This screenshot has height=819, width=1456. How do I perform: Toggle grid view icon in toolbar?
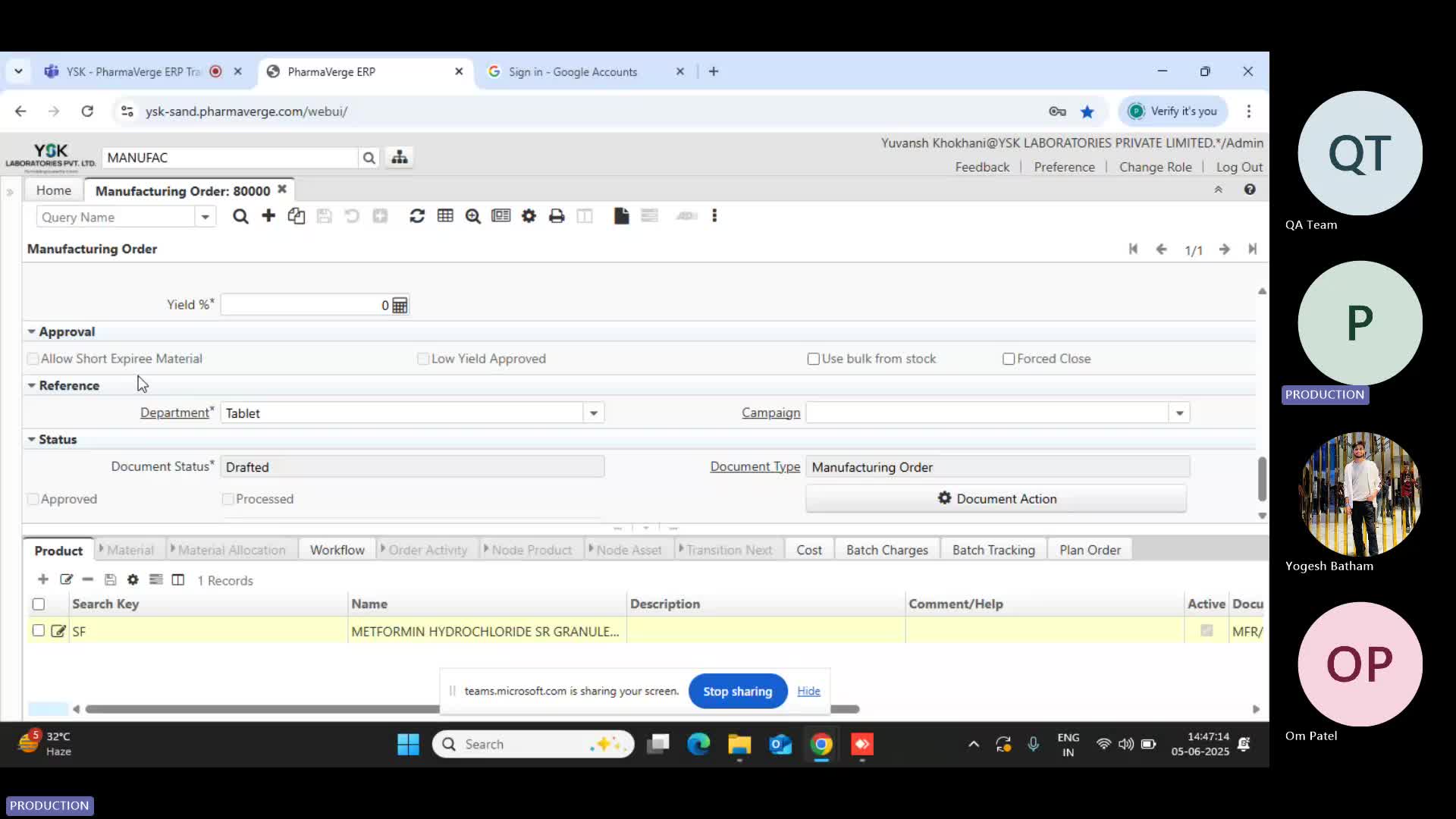tap(445, 216)
